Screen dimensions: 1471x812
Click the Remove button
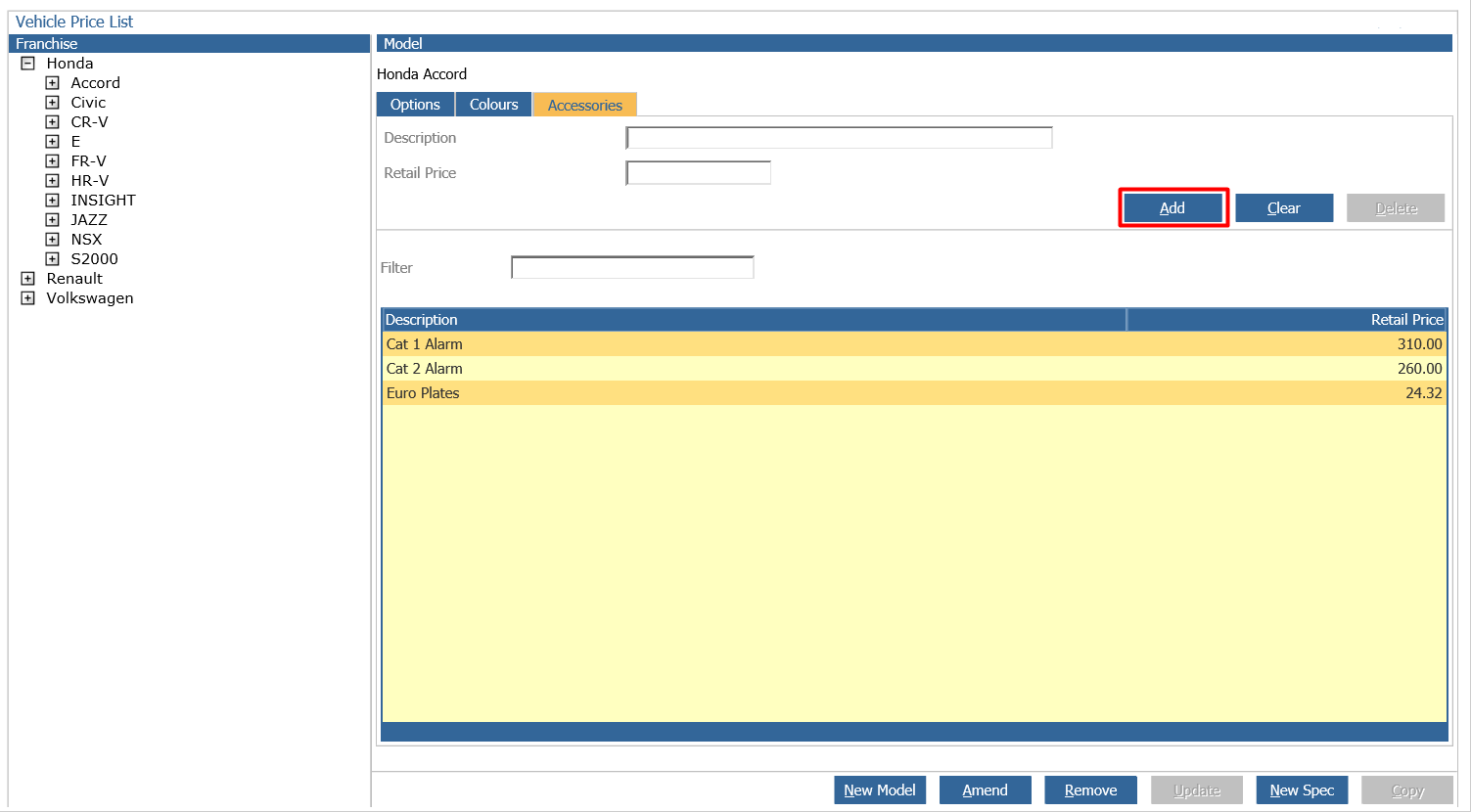coord(1090,790)
